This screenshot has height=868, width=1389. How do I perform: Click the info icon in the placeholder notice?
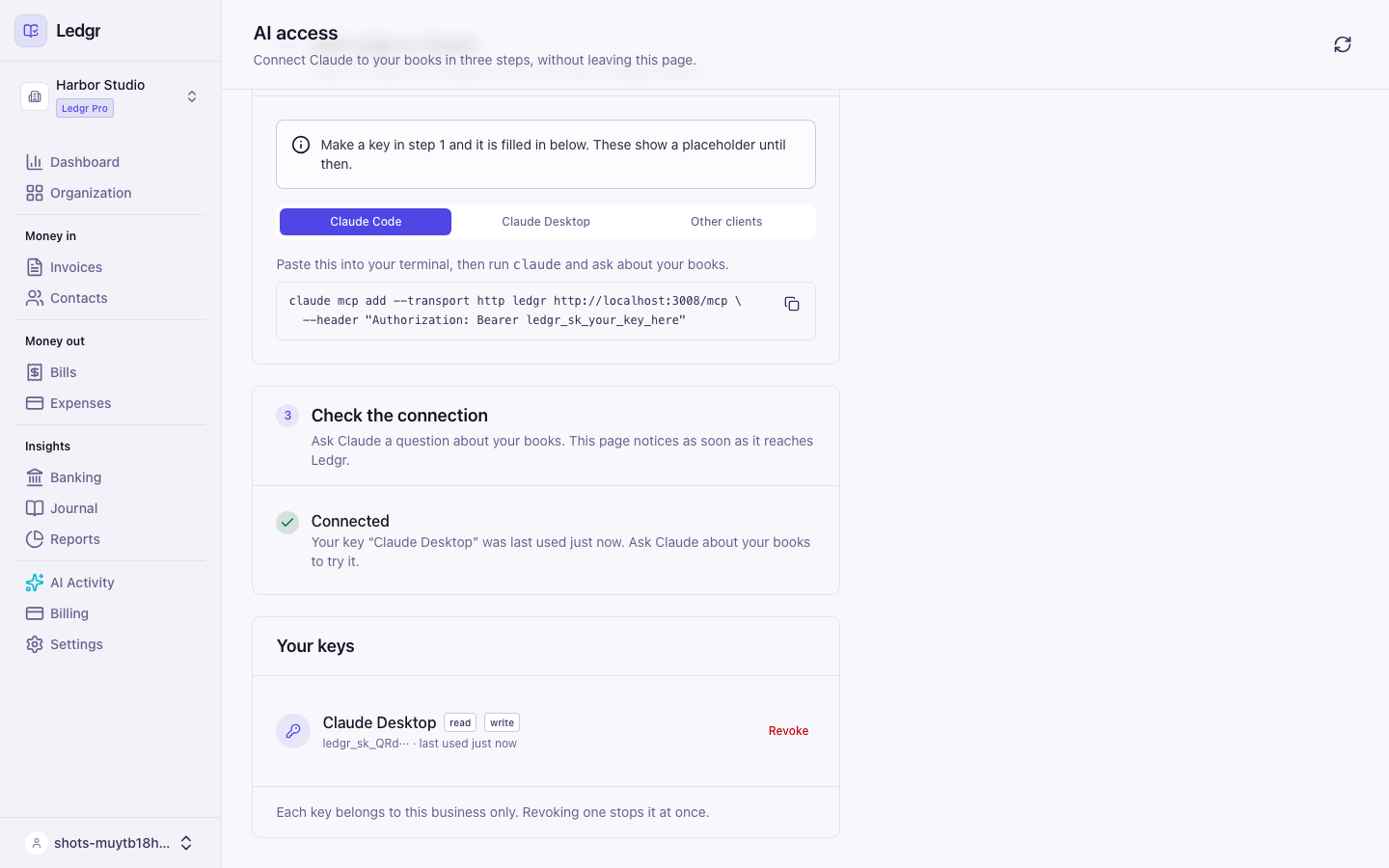[301, 145]
